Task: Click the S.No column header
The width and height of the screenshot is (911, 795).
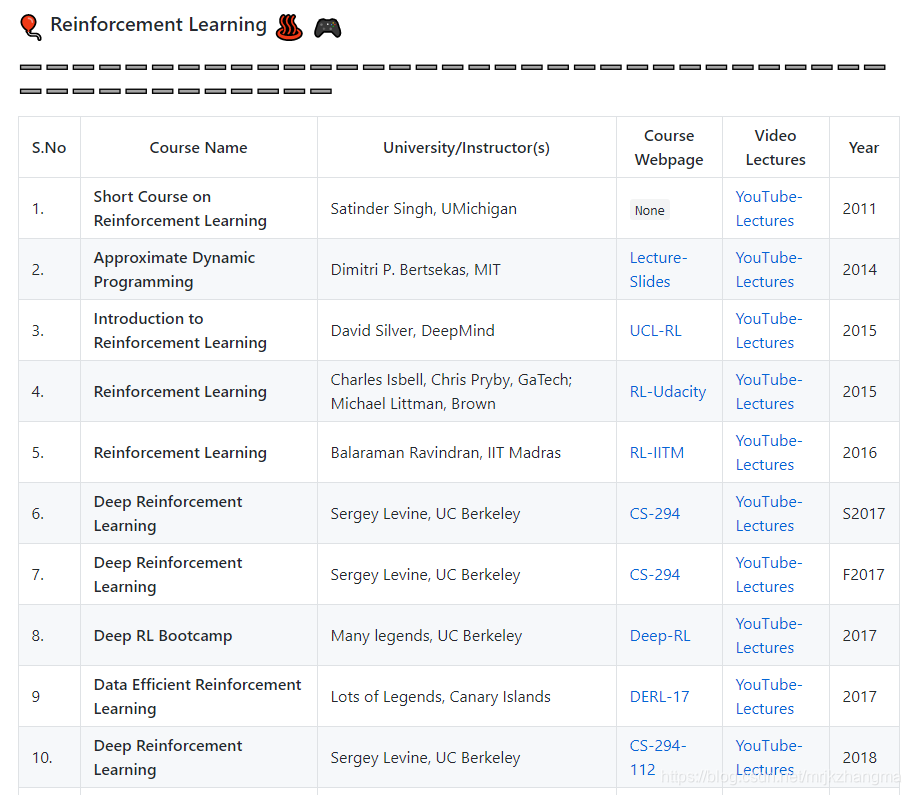Action: point(49,148)
